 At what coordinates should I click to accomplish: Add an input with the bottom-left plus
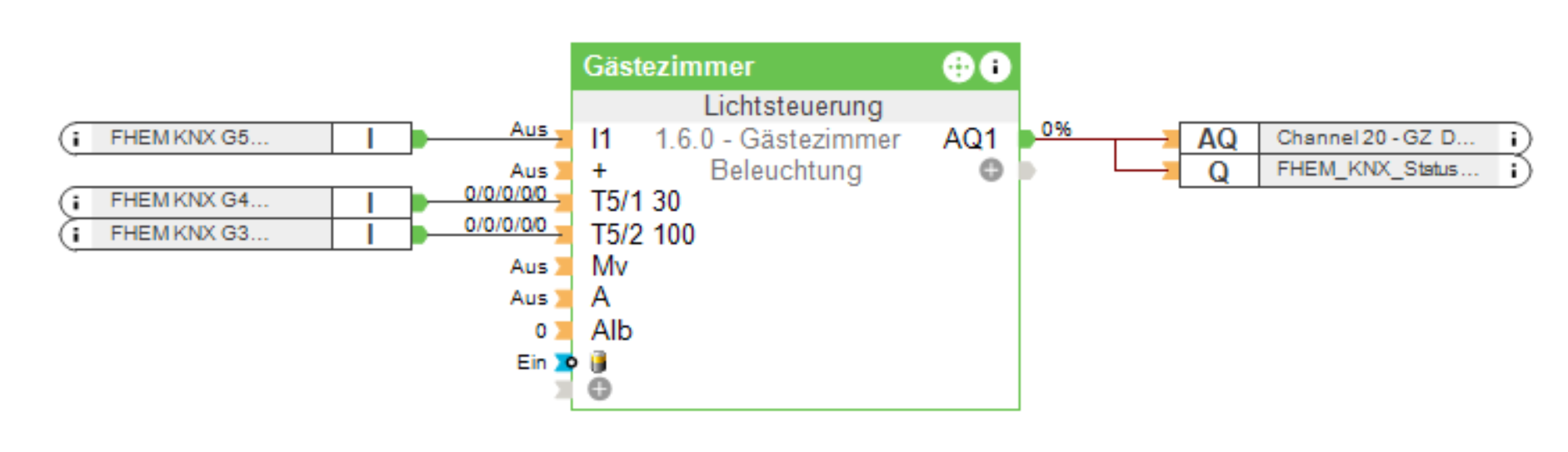[x=599, y=389]
